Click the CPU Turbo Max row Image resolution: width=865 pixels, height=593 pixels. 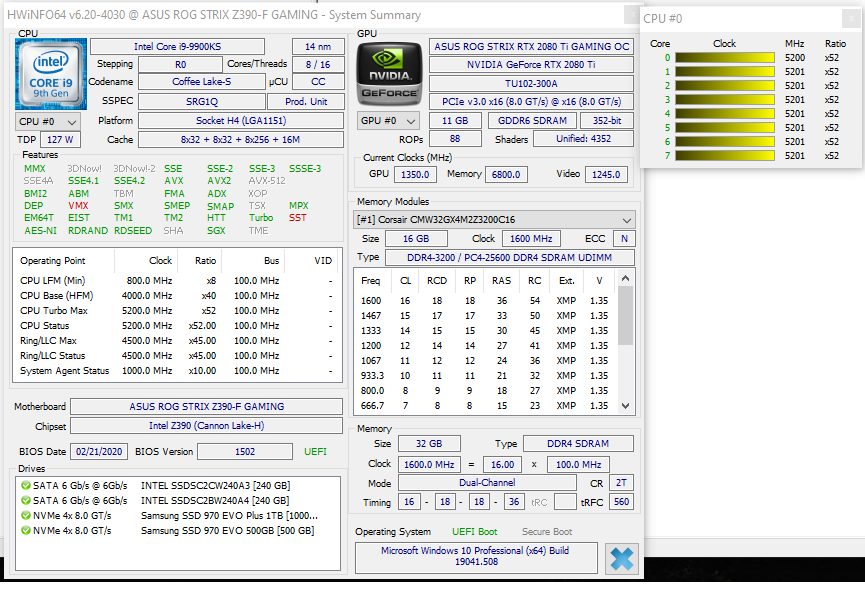point(177,311)
